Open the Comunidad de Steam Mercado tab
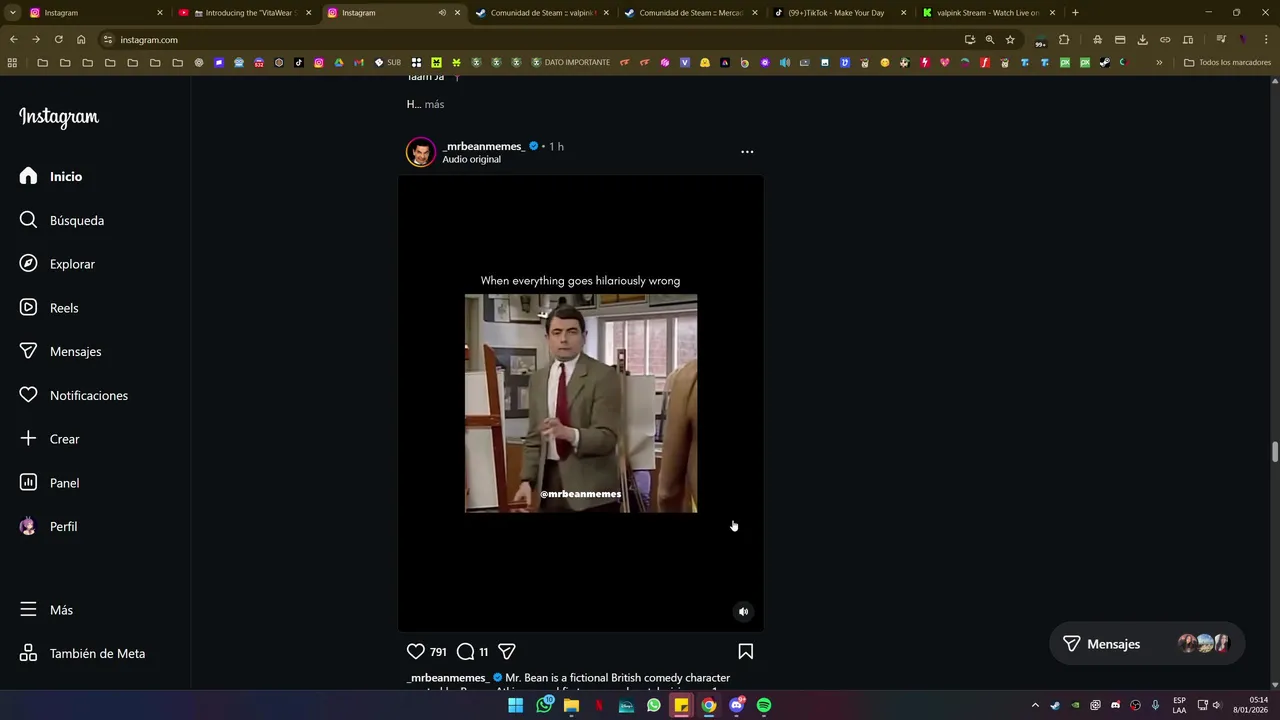Image resolution: width=1280 pixels, height=720 pixels. pos(690,13)
